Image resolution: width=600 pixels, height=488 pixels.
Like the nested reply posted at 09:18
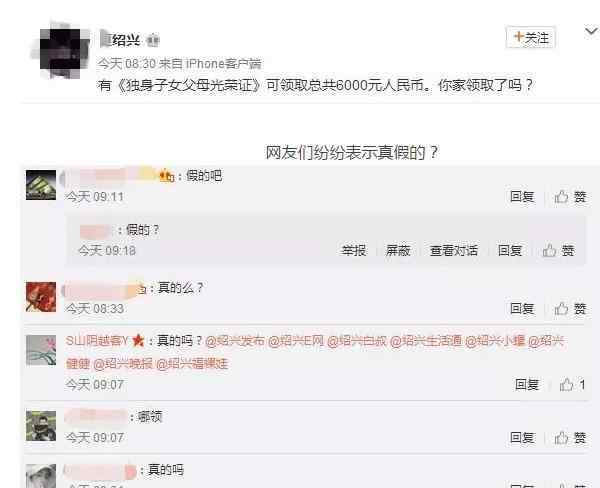(x=559, y=251)
